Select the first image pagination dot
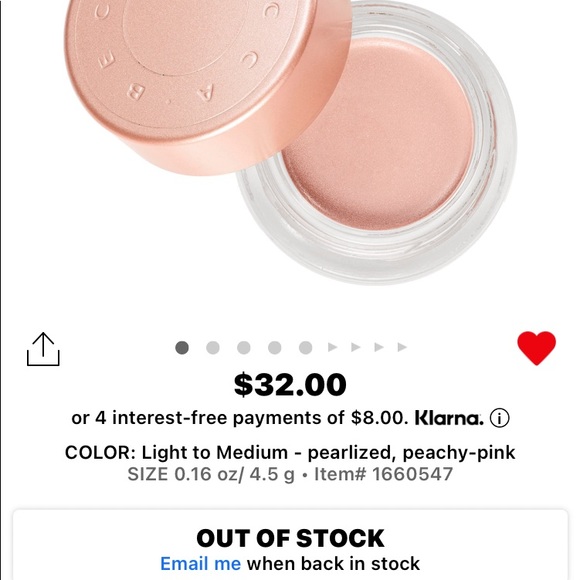Viewport: 580px width, 580px height. point(182,348)
